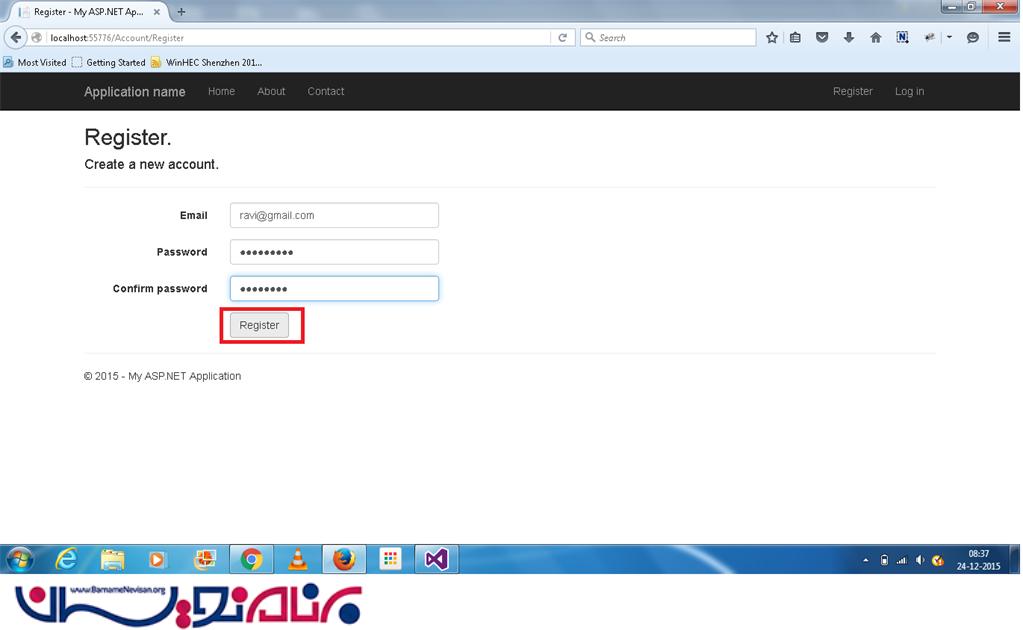Switch to Google Chrome in taskbar

pos(251,560)
